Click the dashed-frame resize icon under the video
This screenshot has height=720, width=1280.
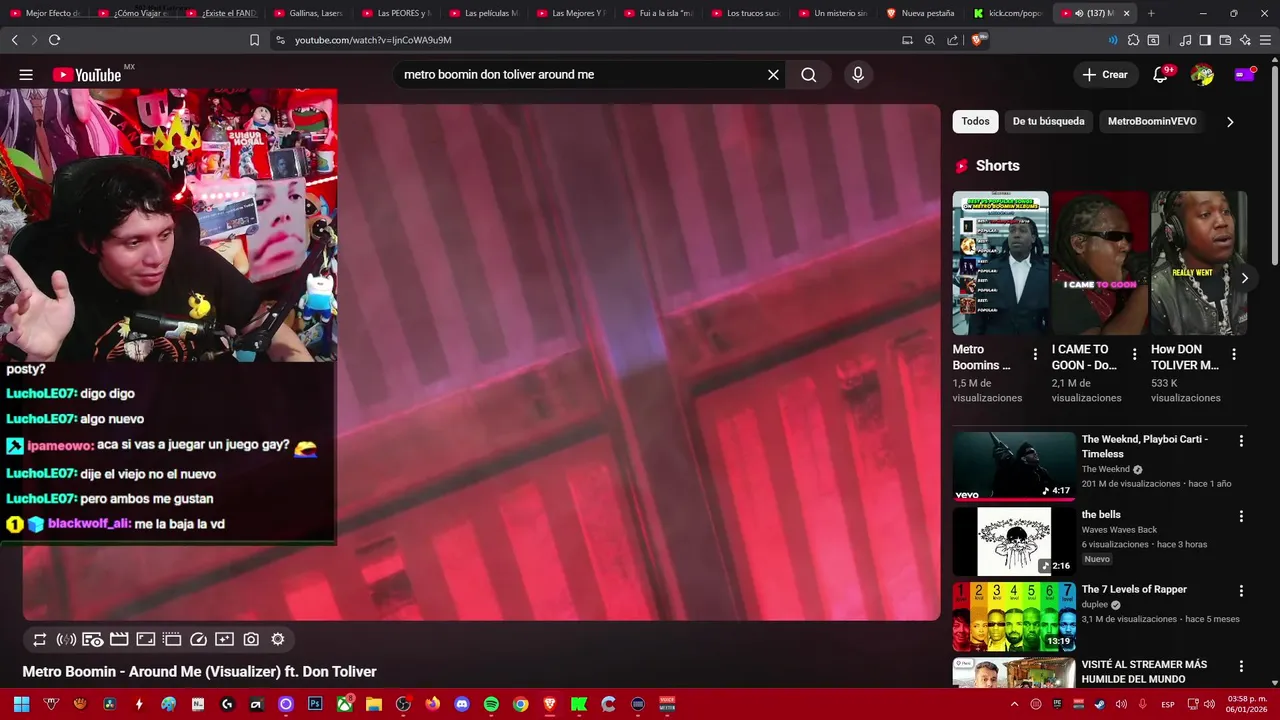[172, 639]
